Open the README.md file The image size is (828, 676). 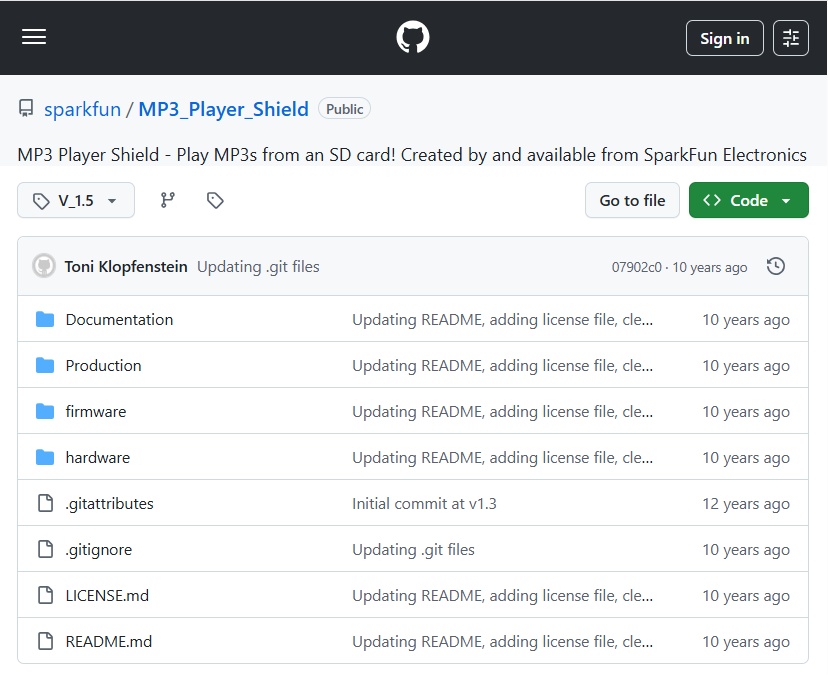pyautogui.click(x=109, y=642)
